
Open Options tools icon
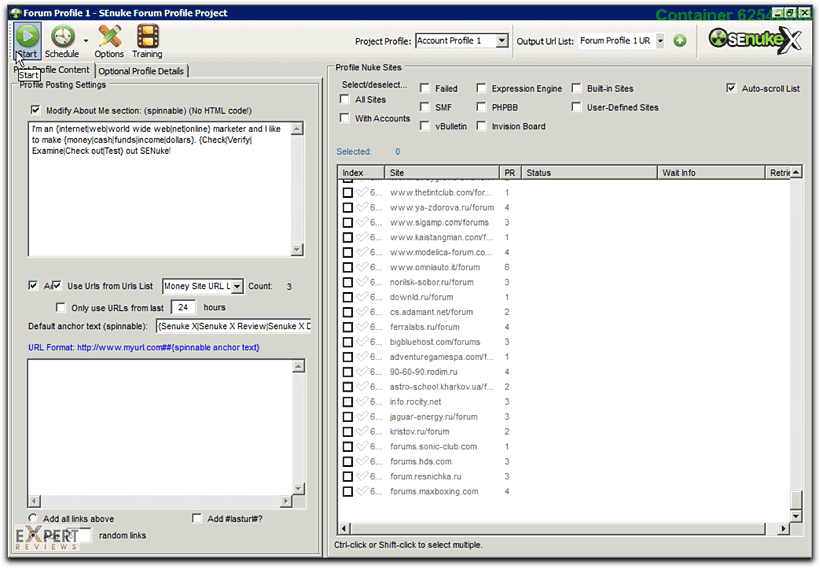(110, 36)
